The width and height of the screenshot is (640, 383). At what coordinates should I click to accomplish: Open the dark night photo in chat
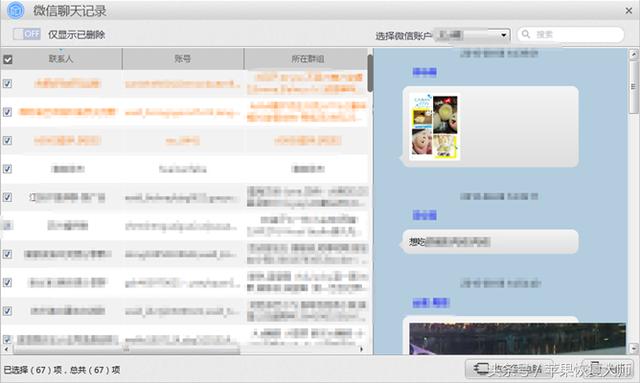(518, 338)
